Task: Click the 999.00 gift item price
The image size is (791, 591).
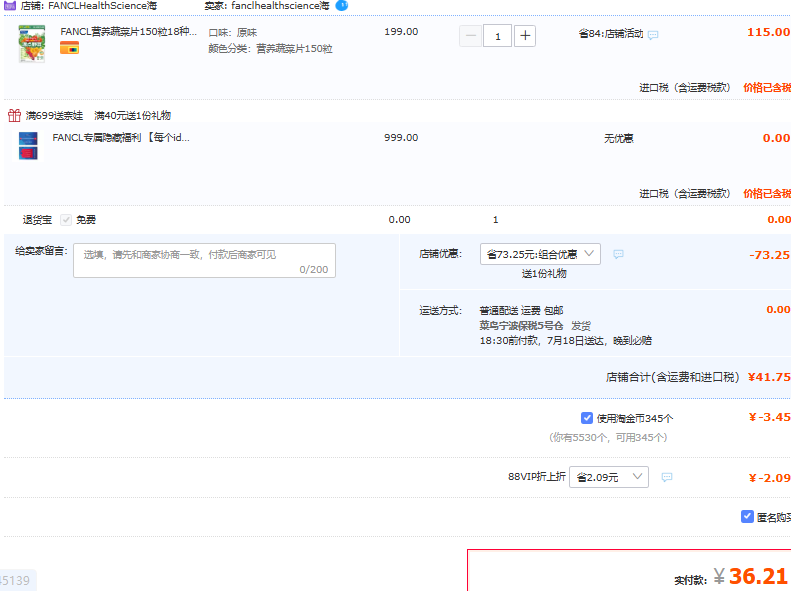Action: (401, 138)
